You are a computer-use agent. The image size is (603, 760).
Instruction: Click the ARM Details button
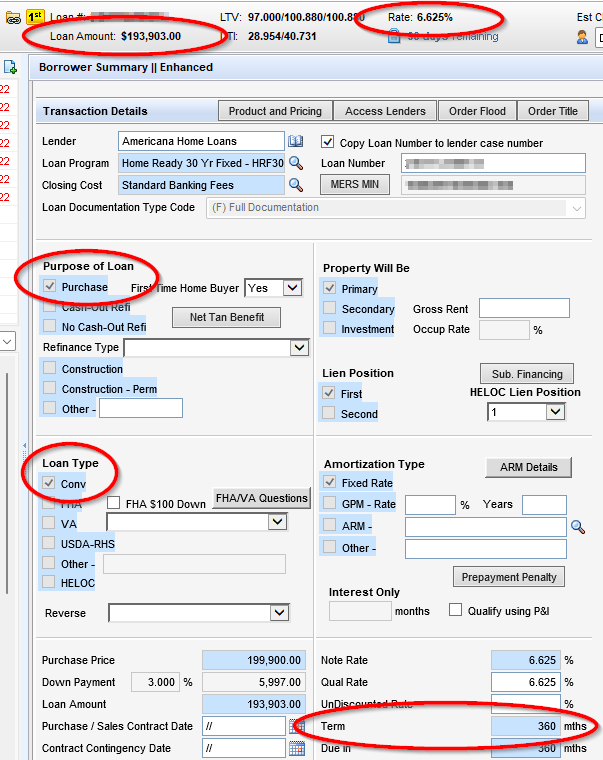tap(529, 468)
